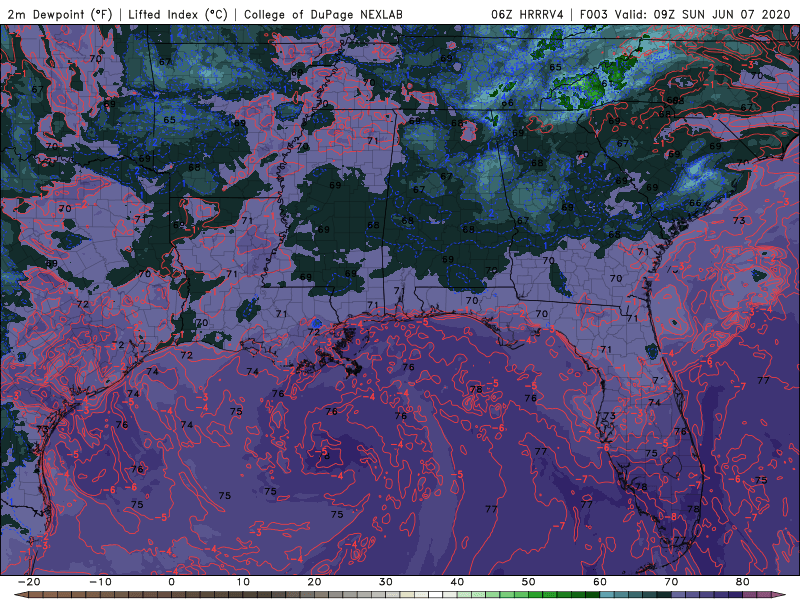Screen dimensions: 800x600
Task: Click the '-20' color scale label
Action: [29, 582]
